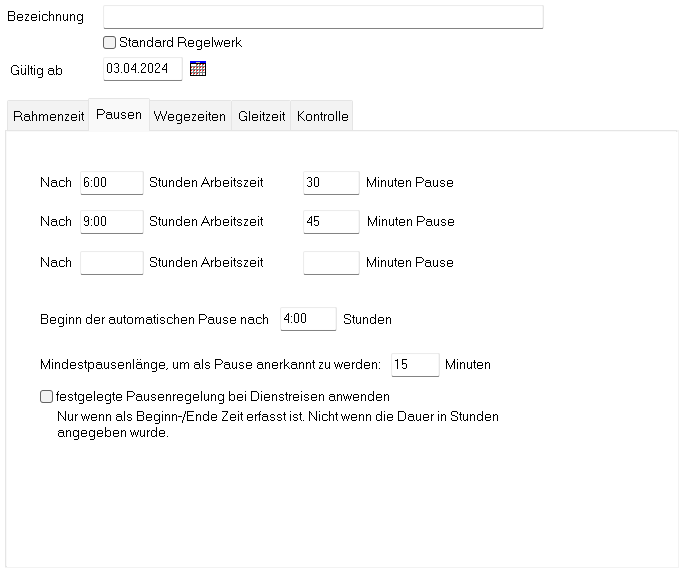Image resolution: width=685 pixels, height=570 pixels.
Task: Click the Bezeichnung label text
Action: (46, 17)
